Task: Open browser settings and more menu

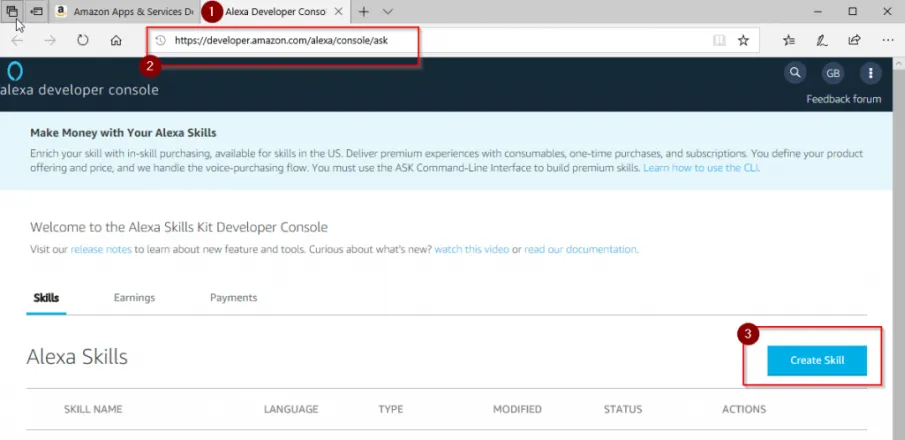Action: 888,40
